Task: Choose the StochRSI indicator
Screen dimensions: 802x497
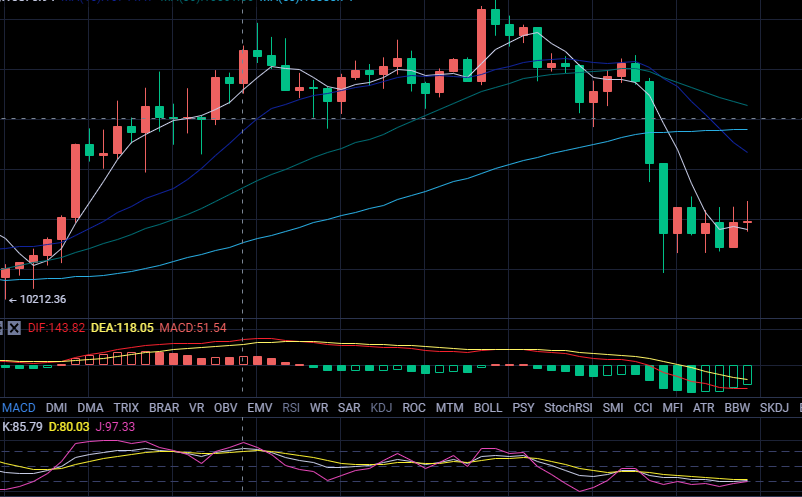Action: 568,407
